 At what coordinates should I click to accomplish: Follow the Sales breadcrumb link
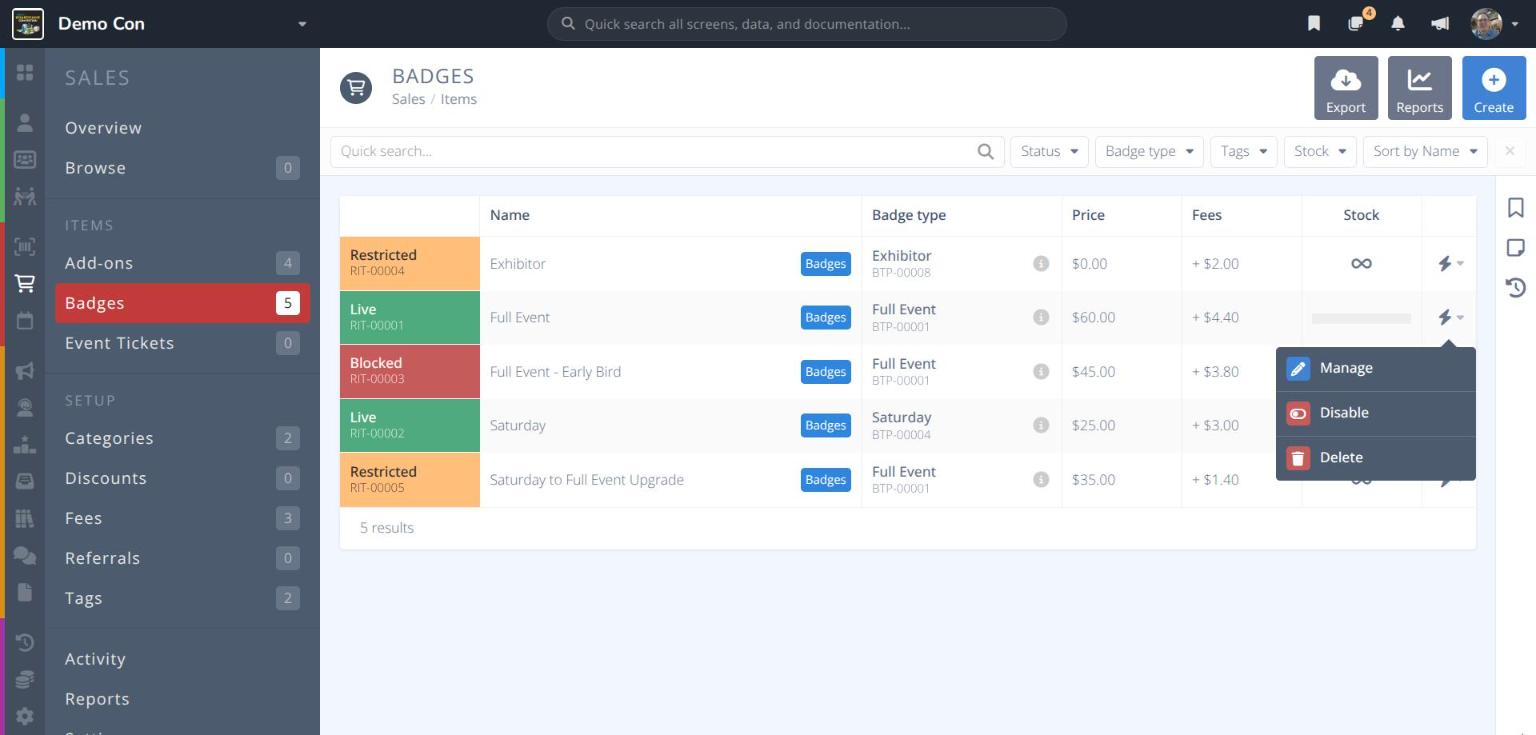[408, 99]
